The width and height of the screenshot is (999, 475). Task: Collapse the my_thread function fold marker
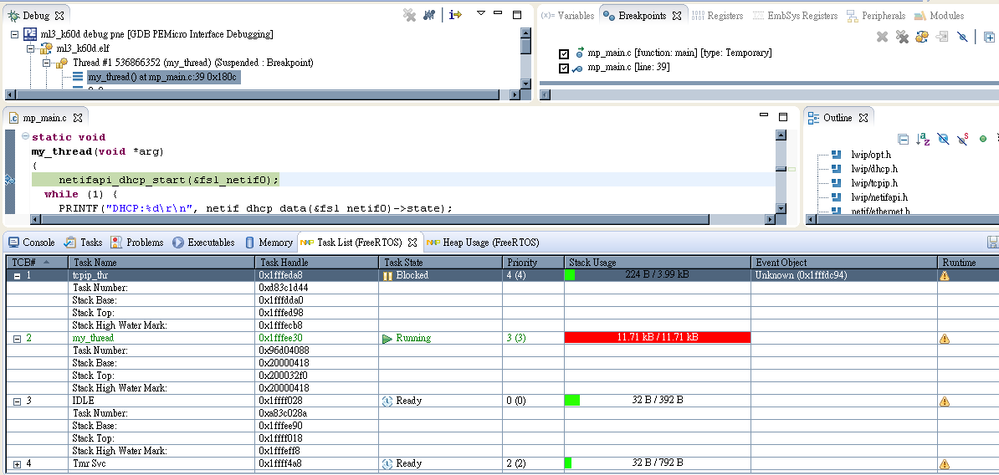click(x=24, y=136)
